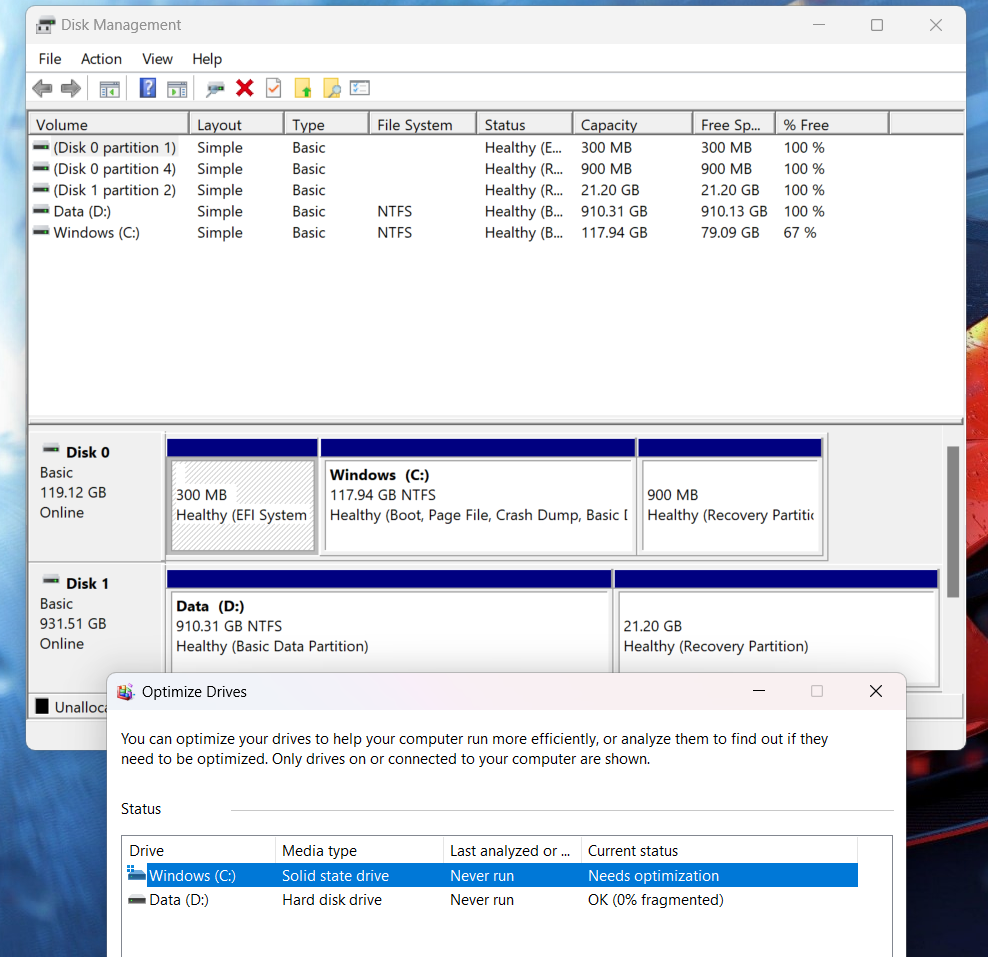Click the Media type column header in Optimize Drives
988x957 pixels.
click(359, 851)
